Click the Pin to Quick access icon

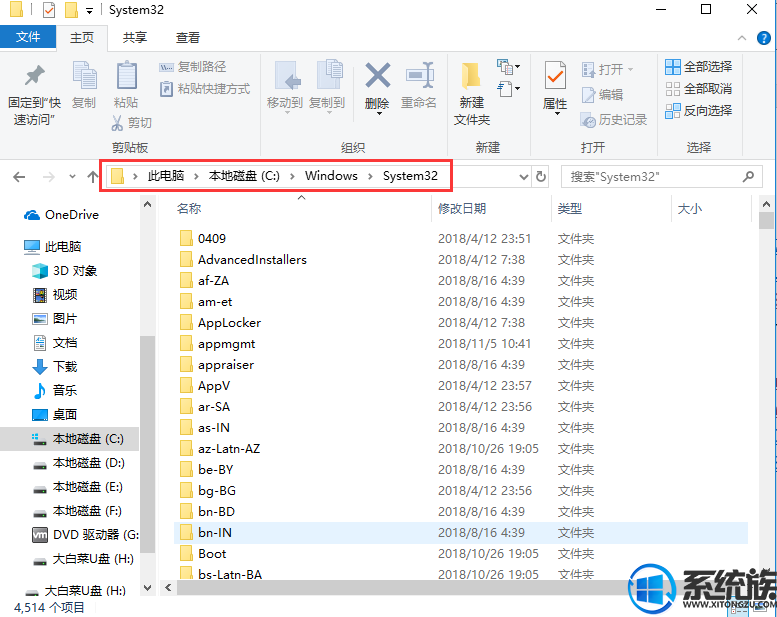point(34,76)
